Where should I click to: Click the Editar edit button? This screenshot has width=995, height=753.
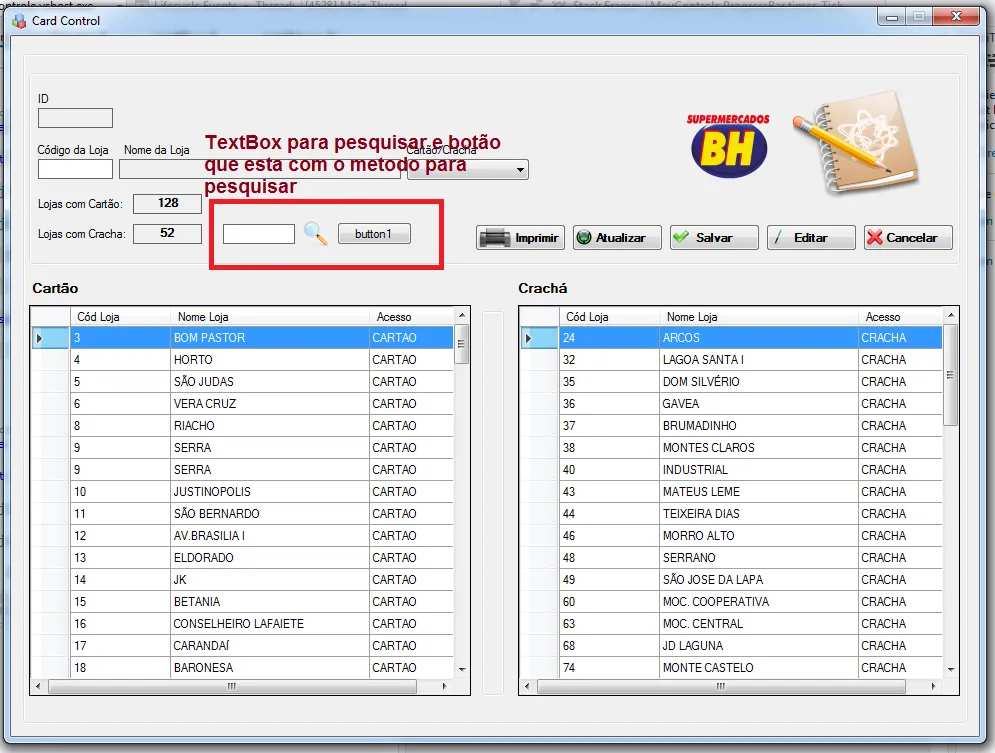(x=811, y=238)
